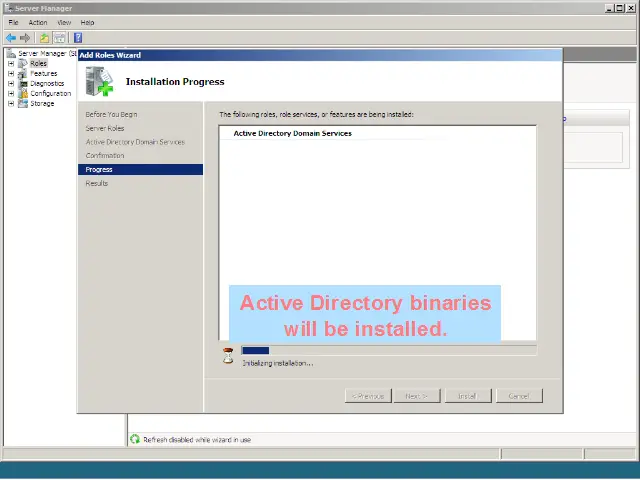Select the Before You Begin wizard step
This screenshot has width=640, height=480.
111,114
